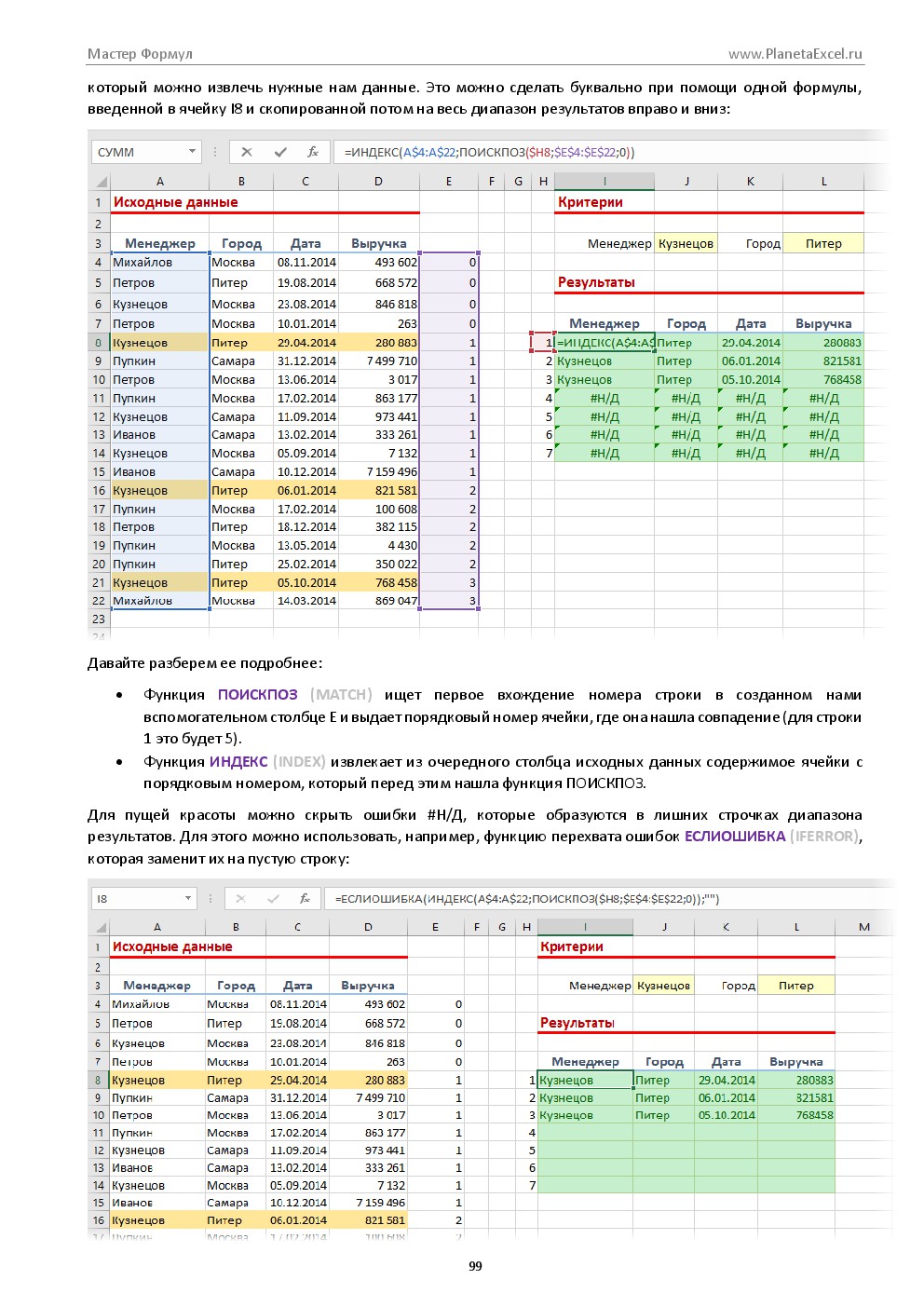Viewport: 924px width, 1307px height.
Task: Click 'Исходные данные' heading in СУММ spreadsheet
Action: pyautogui.click(x=175, y=202)
